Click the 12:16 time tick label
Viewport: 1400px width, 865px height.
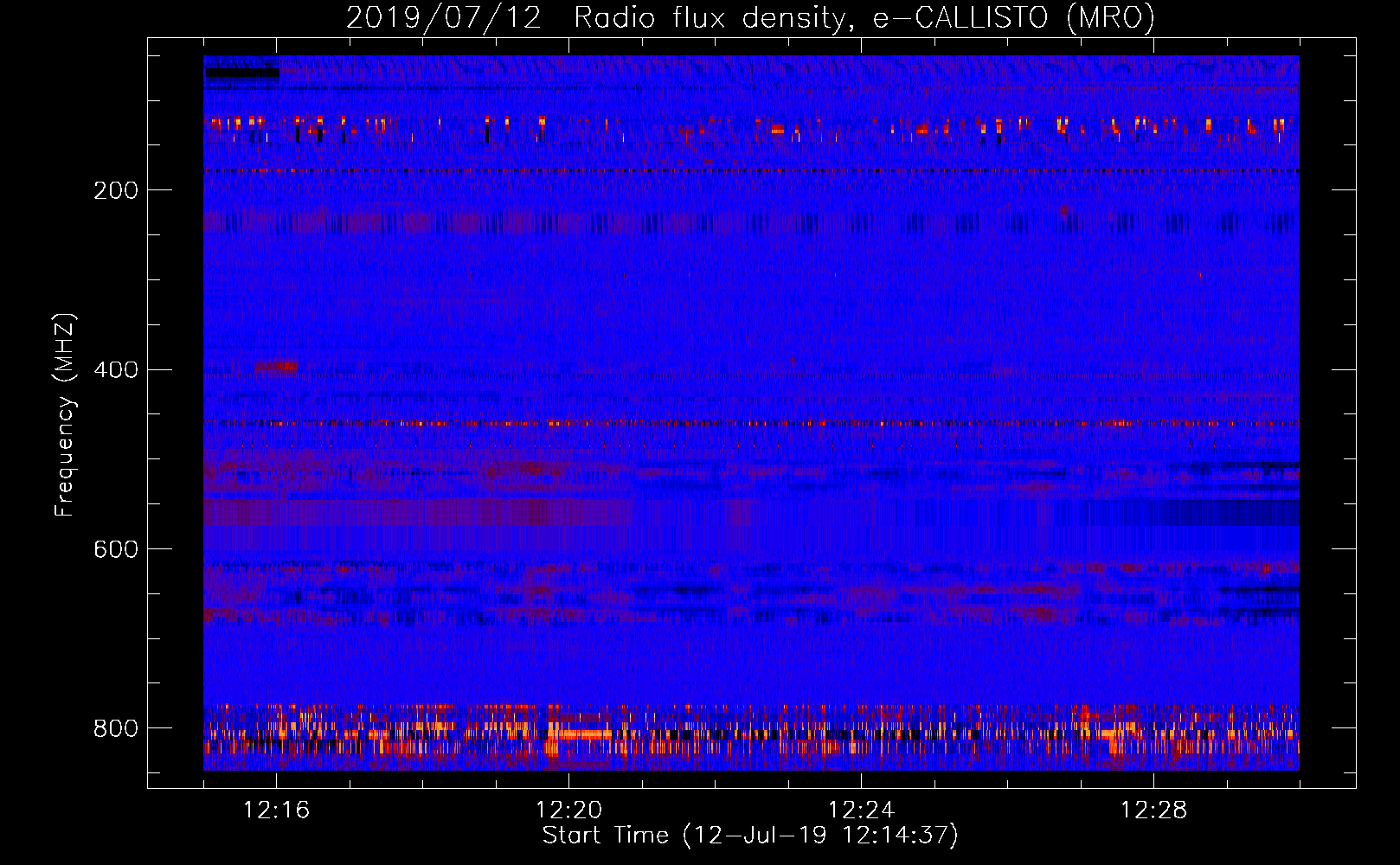tap(276, 811)
